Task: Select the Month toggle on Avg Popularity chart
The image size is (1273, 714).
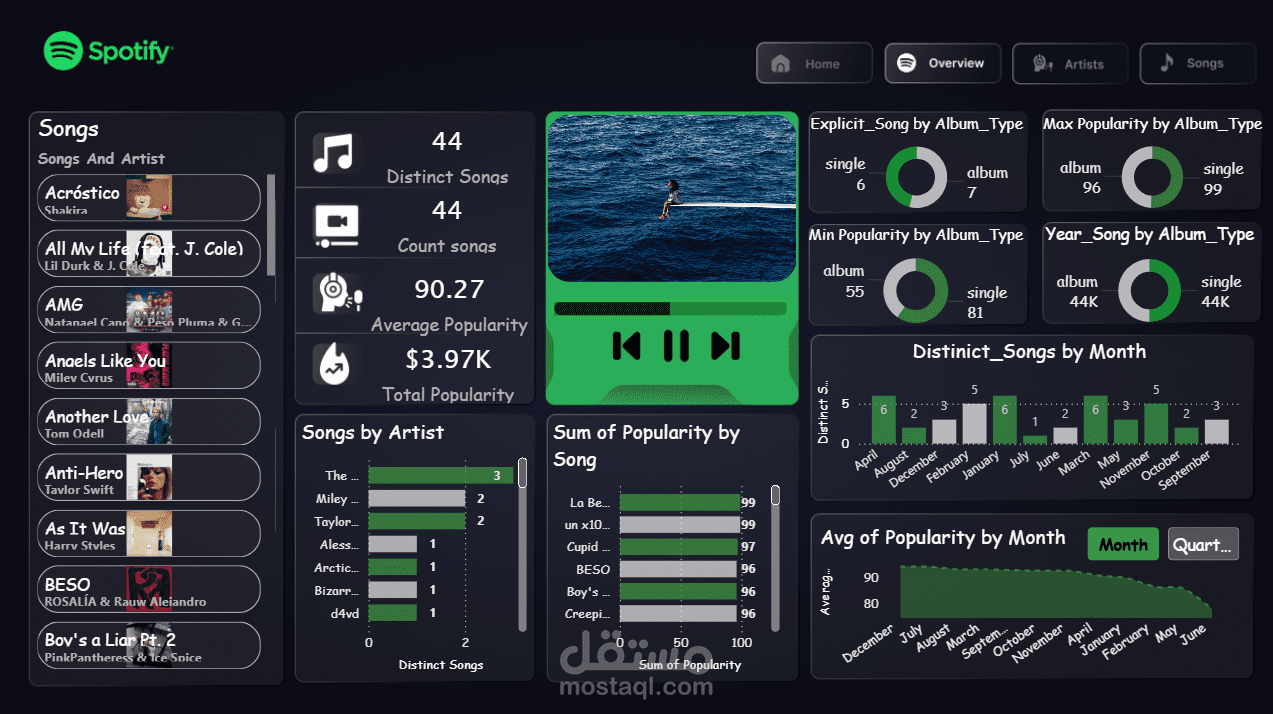Action: click(x=1122, y=544)
